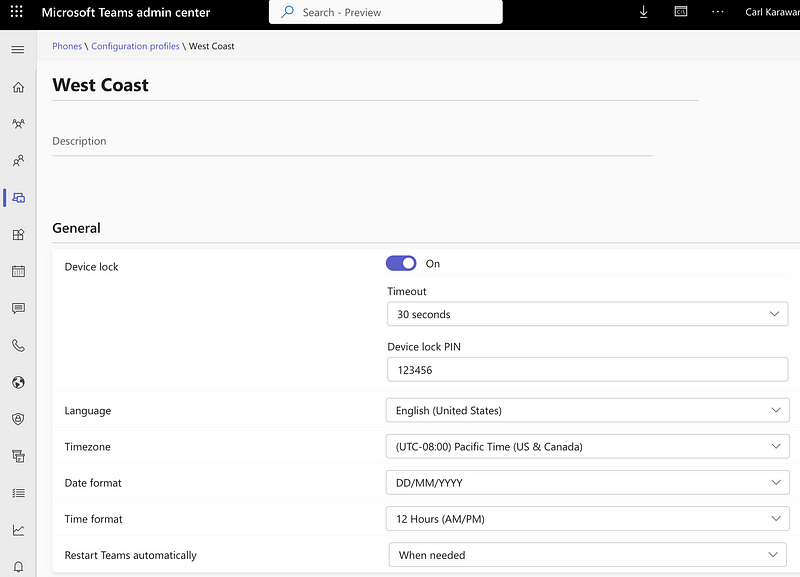This screenshot has width=800, height=577.
Task: Open the Teams devices sidebar icon
Action: pos(19,198)
